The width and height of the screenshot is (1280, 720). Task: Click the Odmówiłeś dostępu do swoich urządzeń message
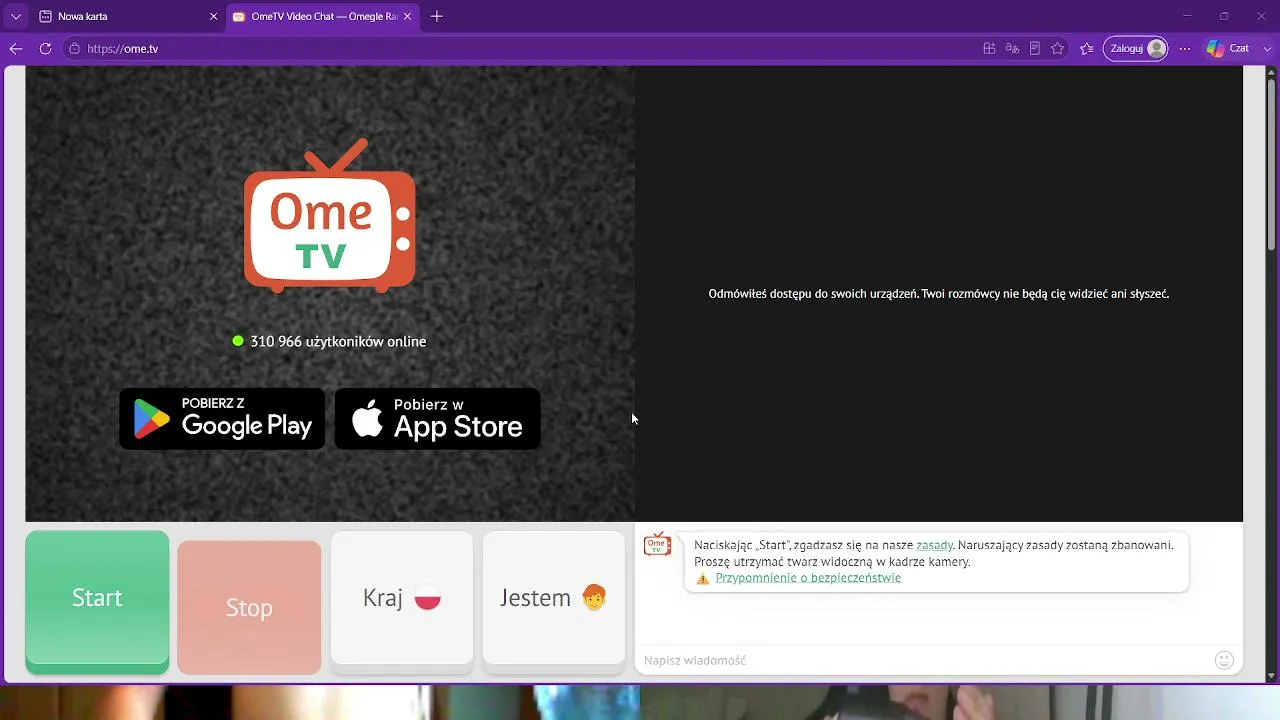(x=938, y=294)
